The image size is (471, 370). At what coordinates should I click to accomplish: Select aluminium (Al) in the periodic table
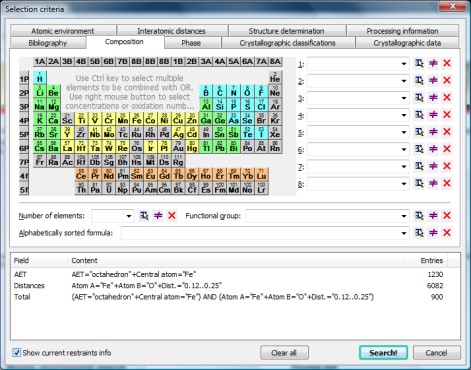point(206,105)
